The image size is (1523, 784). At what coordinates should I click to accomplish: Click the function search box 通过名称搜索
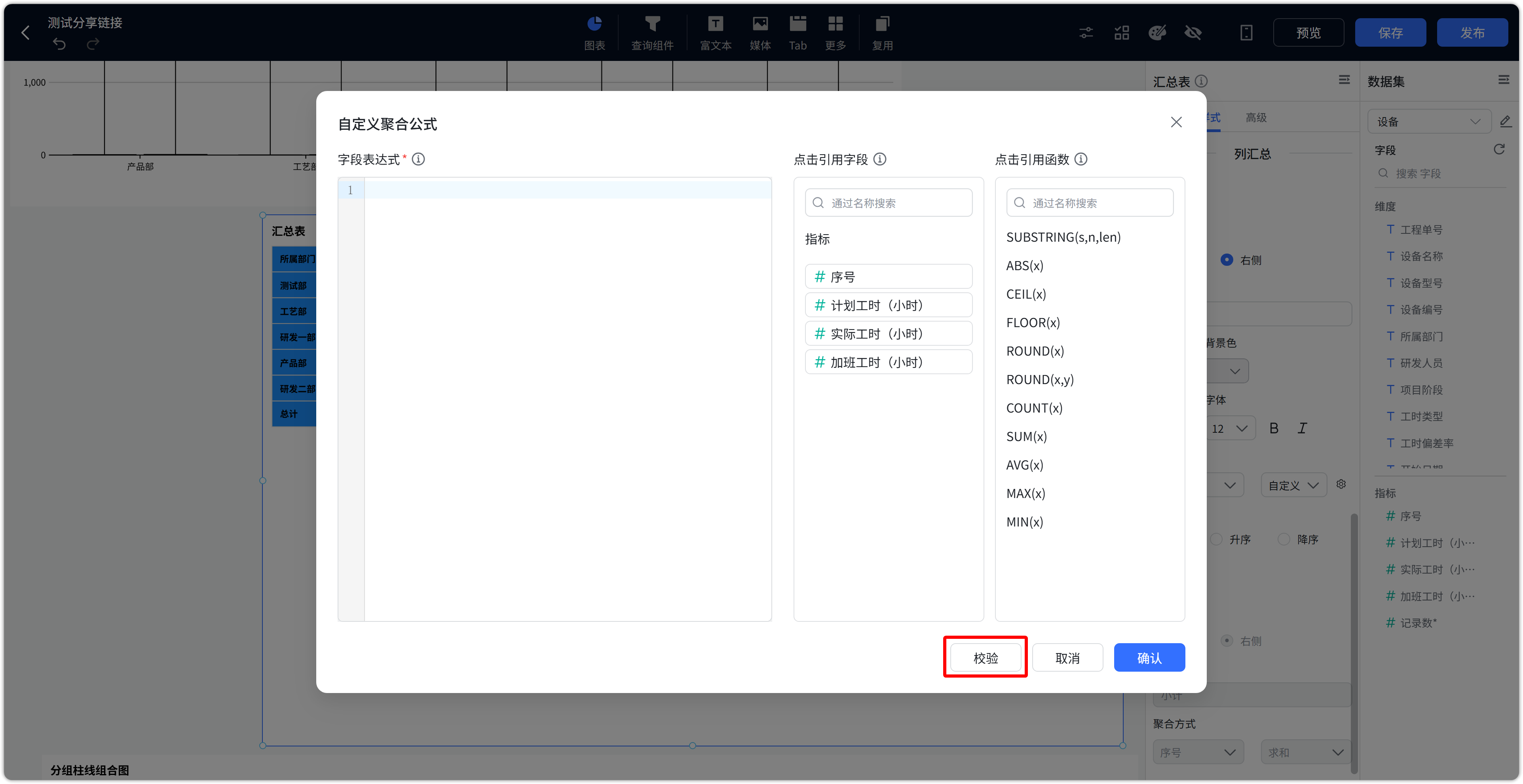pos(1090,203)
